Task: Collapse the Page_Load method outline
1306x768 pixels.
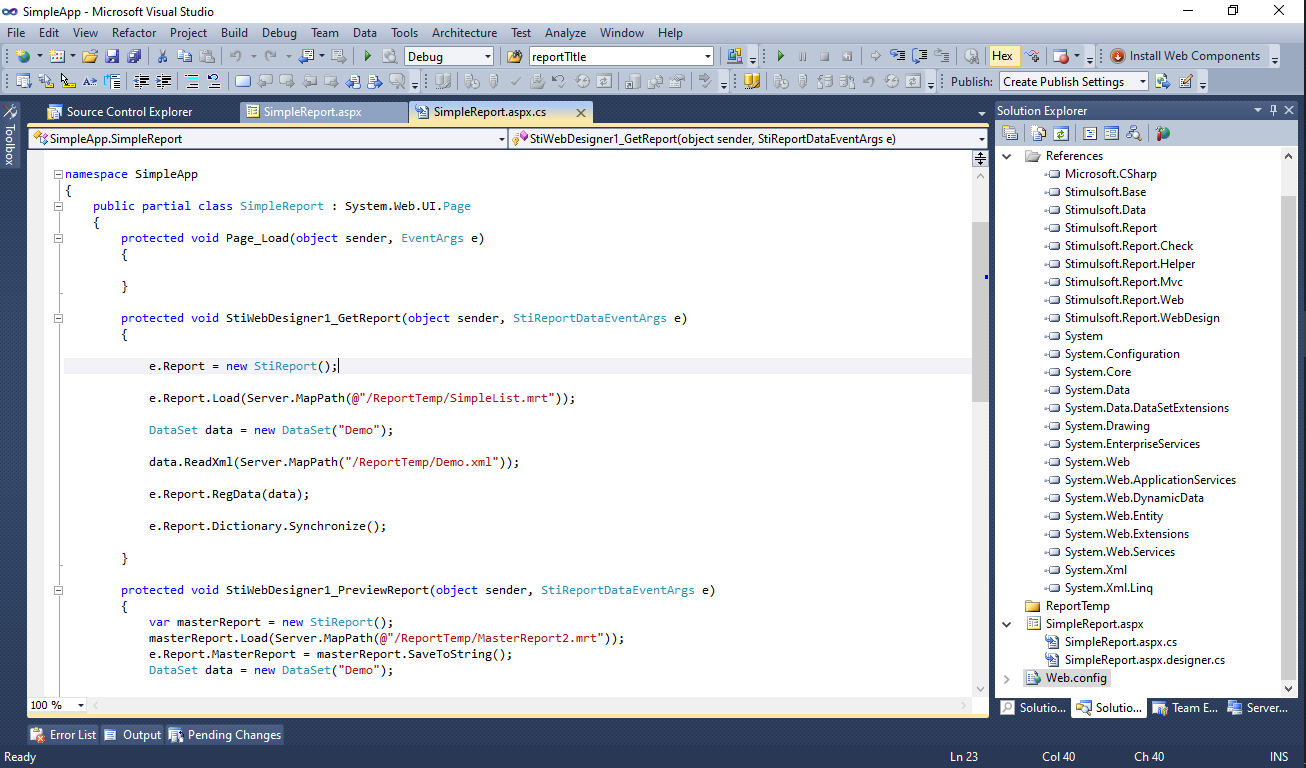Action: (x=59, y=238)
